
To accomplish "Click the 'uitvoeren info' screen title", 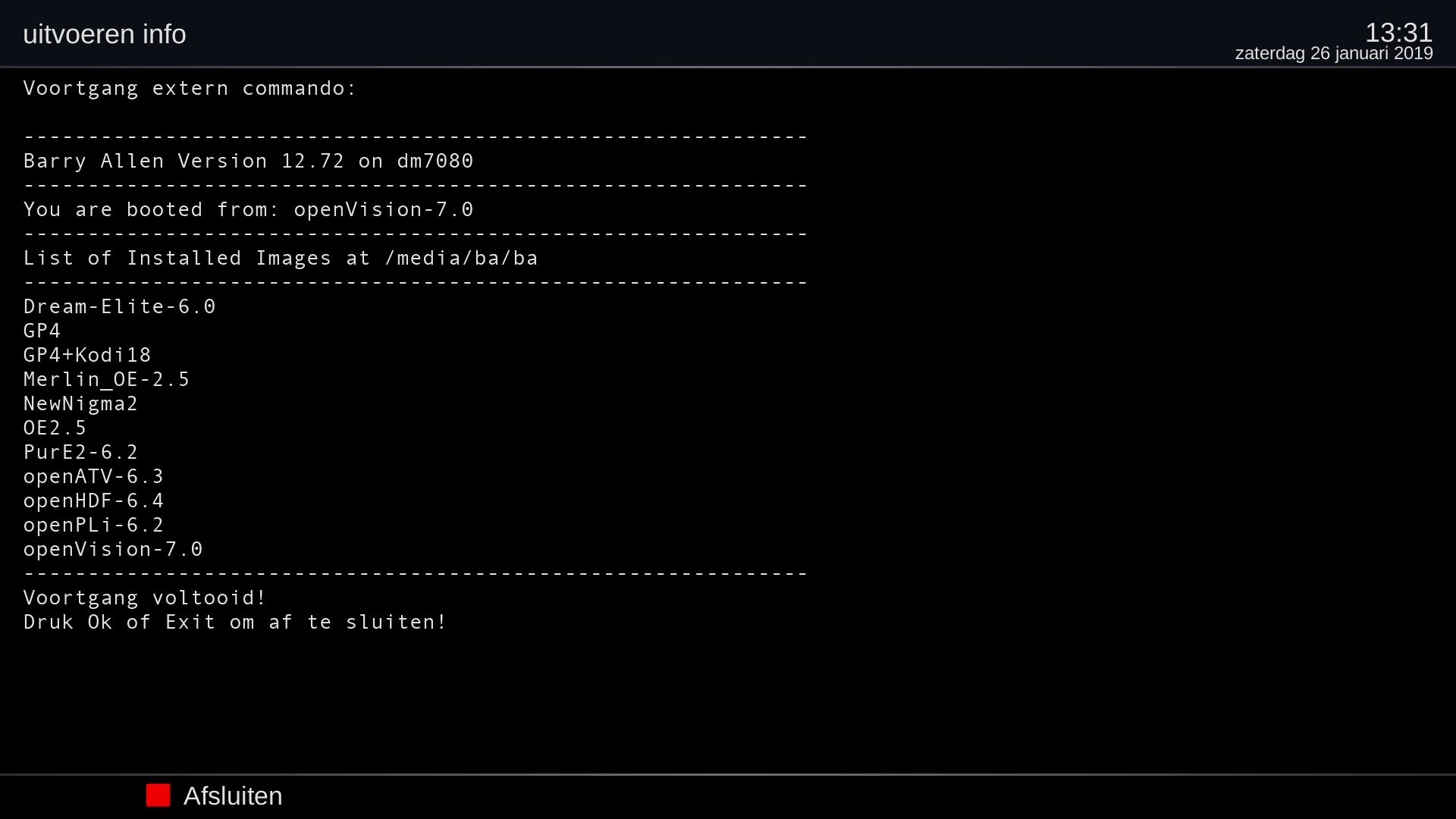I will click(105, 34).
